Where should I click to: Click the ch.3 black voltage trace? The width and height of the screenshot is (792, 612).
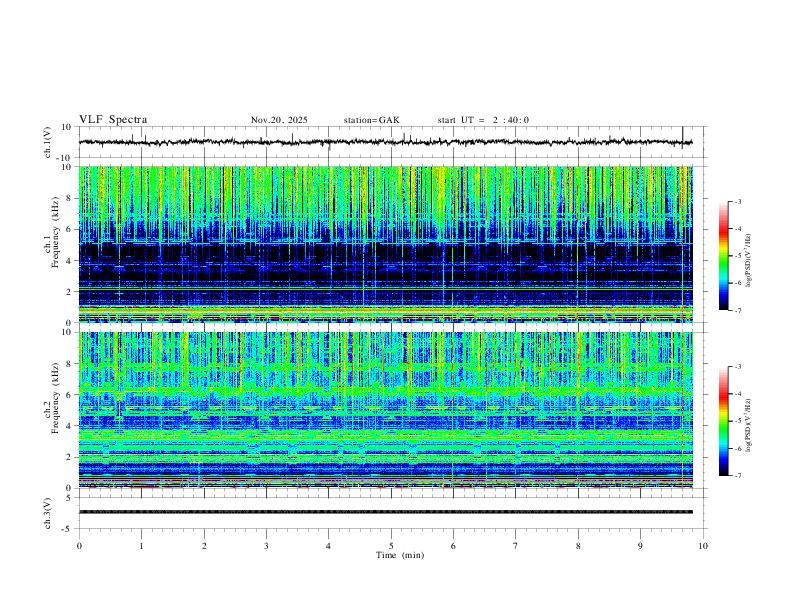point(385,512)
